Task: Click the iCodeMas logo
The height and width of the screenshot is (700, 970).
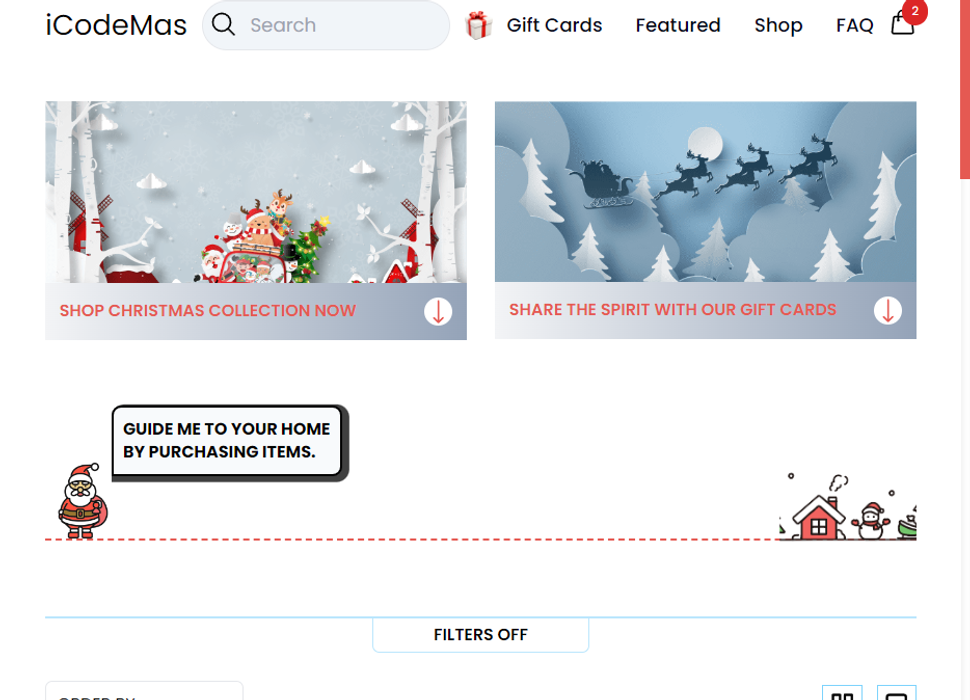Action: (116, 25)
